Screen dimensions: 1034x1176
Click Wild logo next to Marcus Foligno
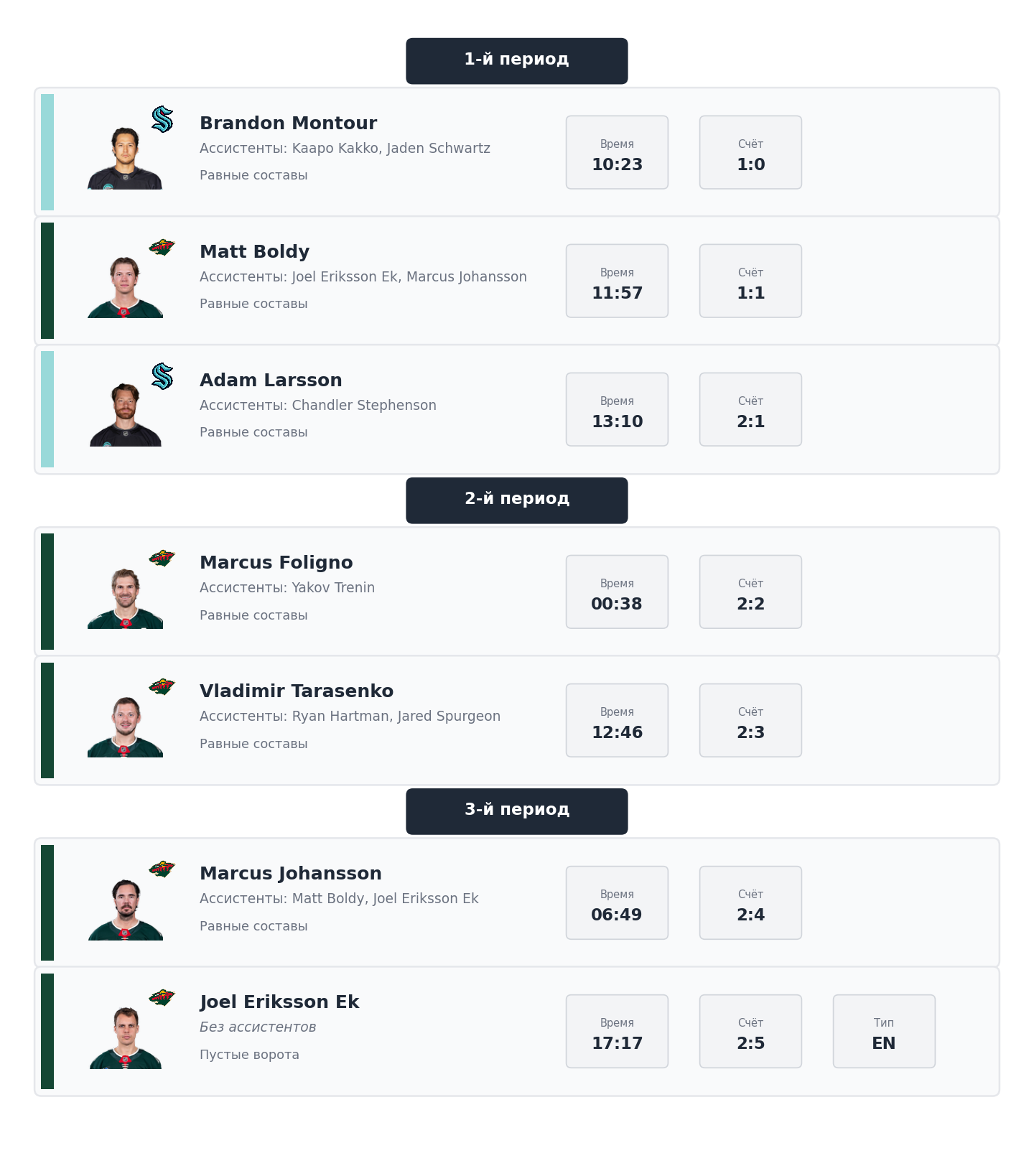click(x=162, y=559)
